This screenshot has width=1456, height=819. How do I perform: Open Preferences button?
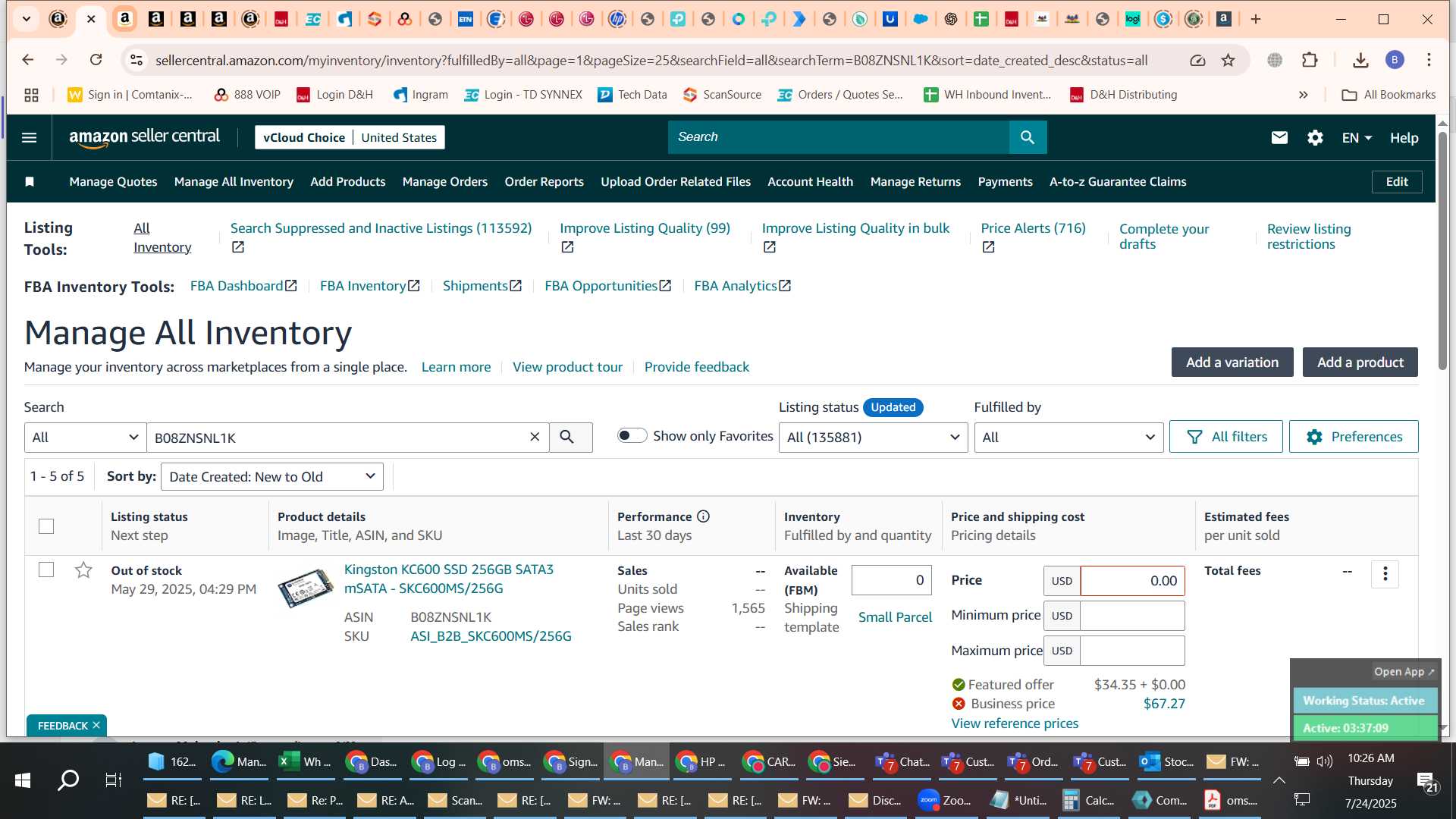click(x=1354, y=437)
